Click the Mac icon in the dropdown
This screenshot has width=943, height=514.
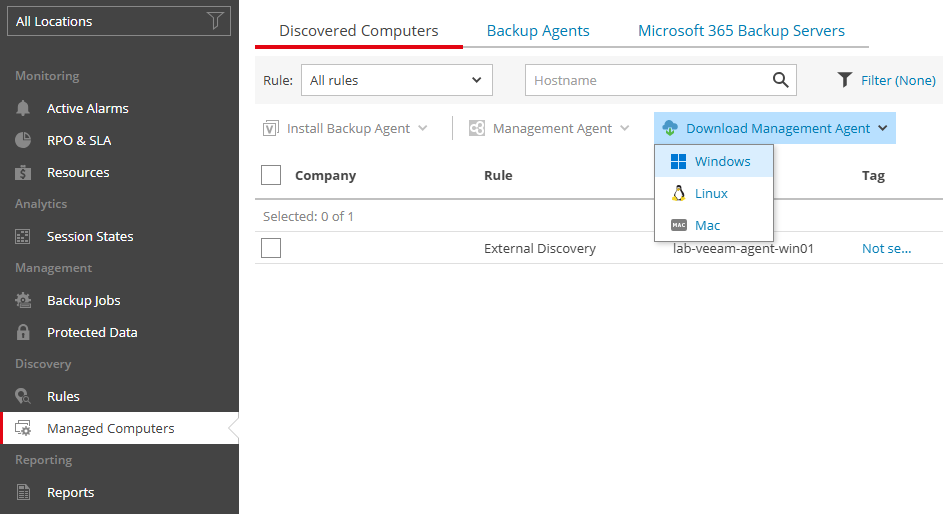pos(678,225)
